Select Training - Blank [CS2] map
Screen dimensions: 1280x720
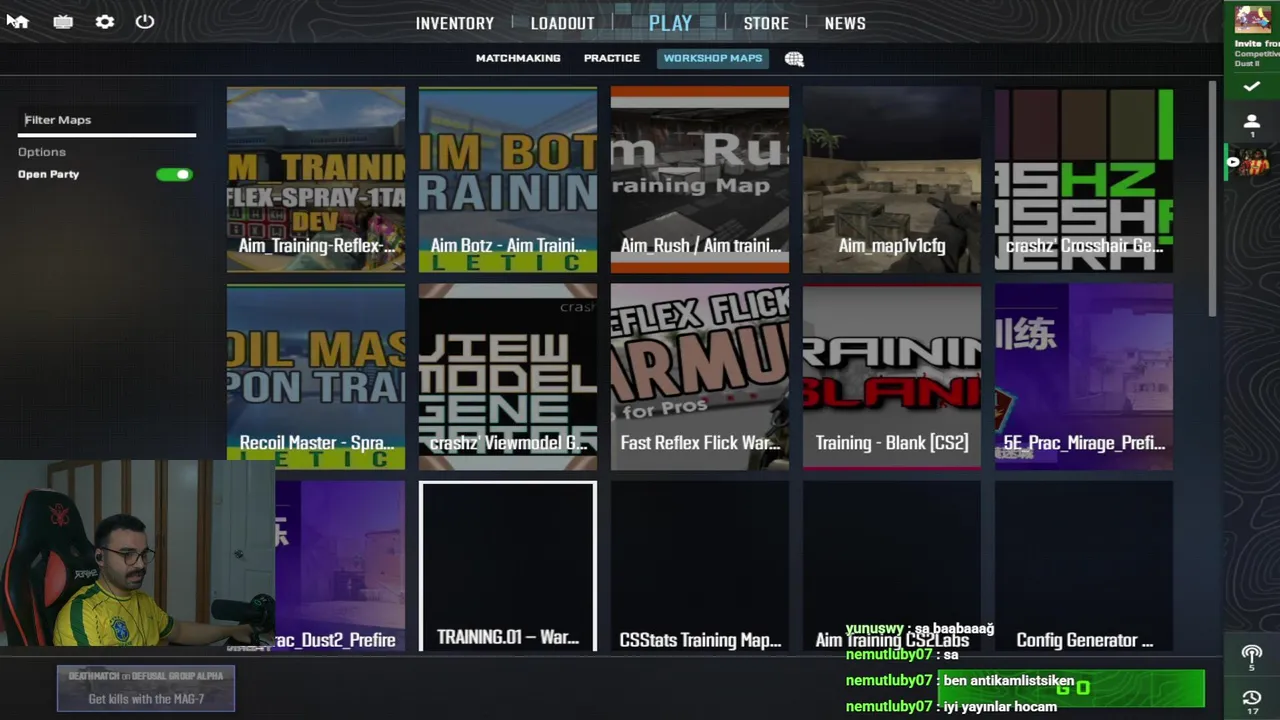892,377
